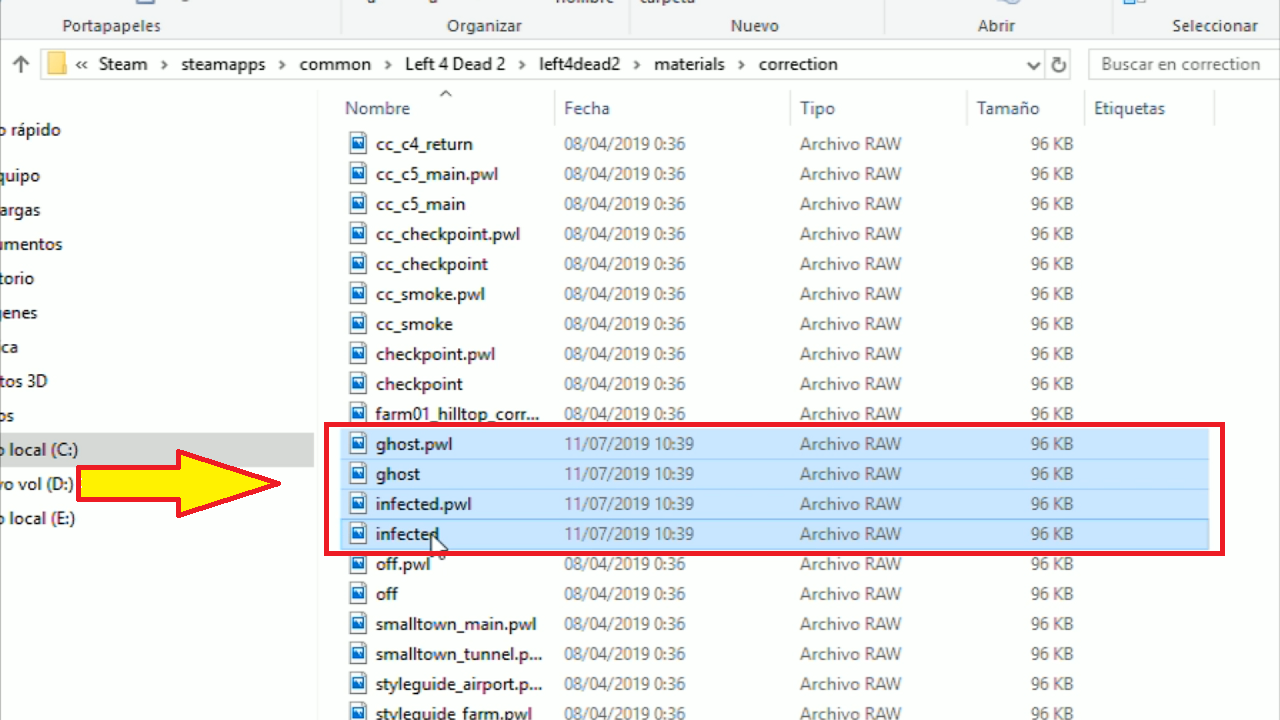Open the vol (D:) drive in navigation pane
Viewport: 1280px width, 720px height.
tap(37, 485)
